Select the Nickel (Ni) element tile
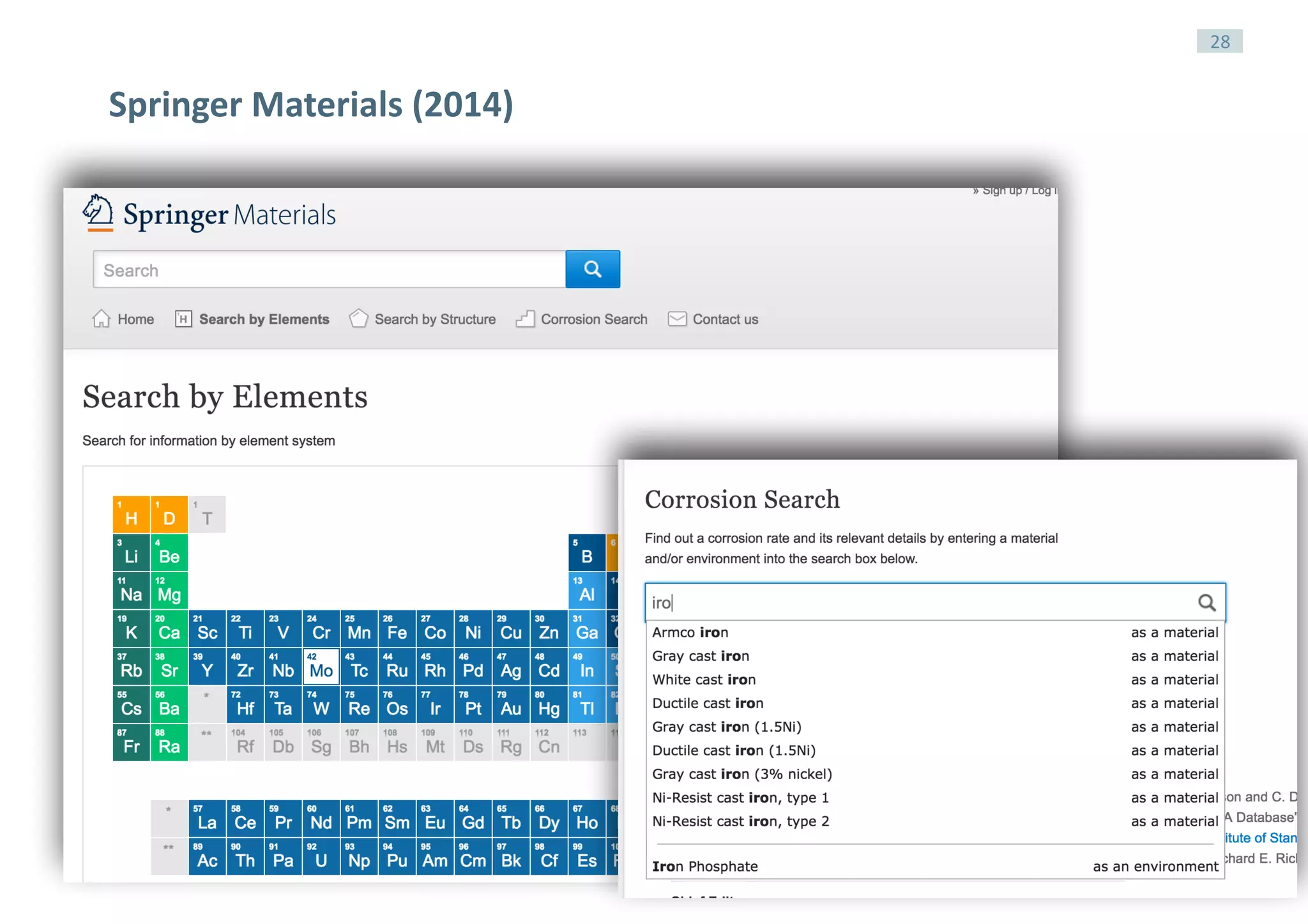Viewport: 1308px width, 924px height. pyautogui.click(x=473, y=628)
